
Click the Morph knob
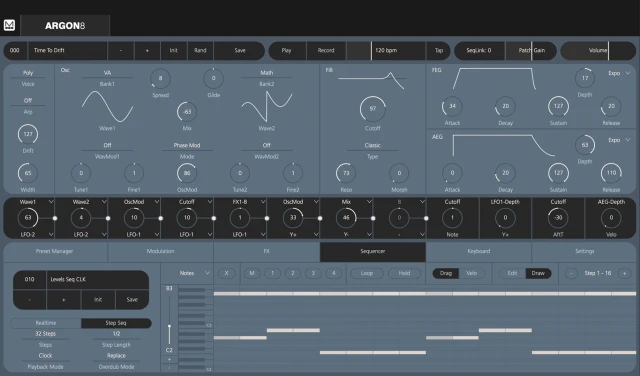tap(399, 173)
